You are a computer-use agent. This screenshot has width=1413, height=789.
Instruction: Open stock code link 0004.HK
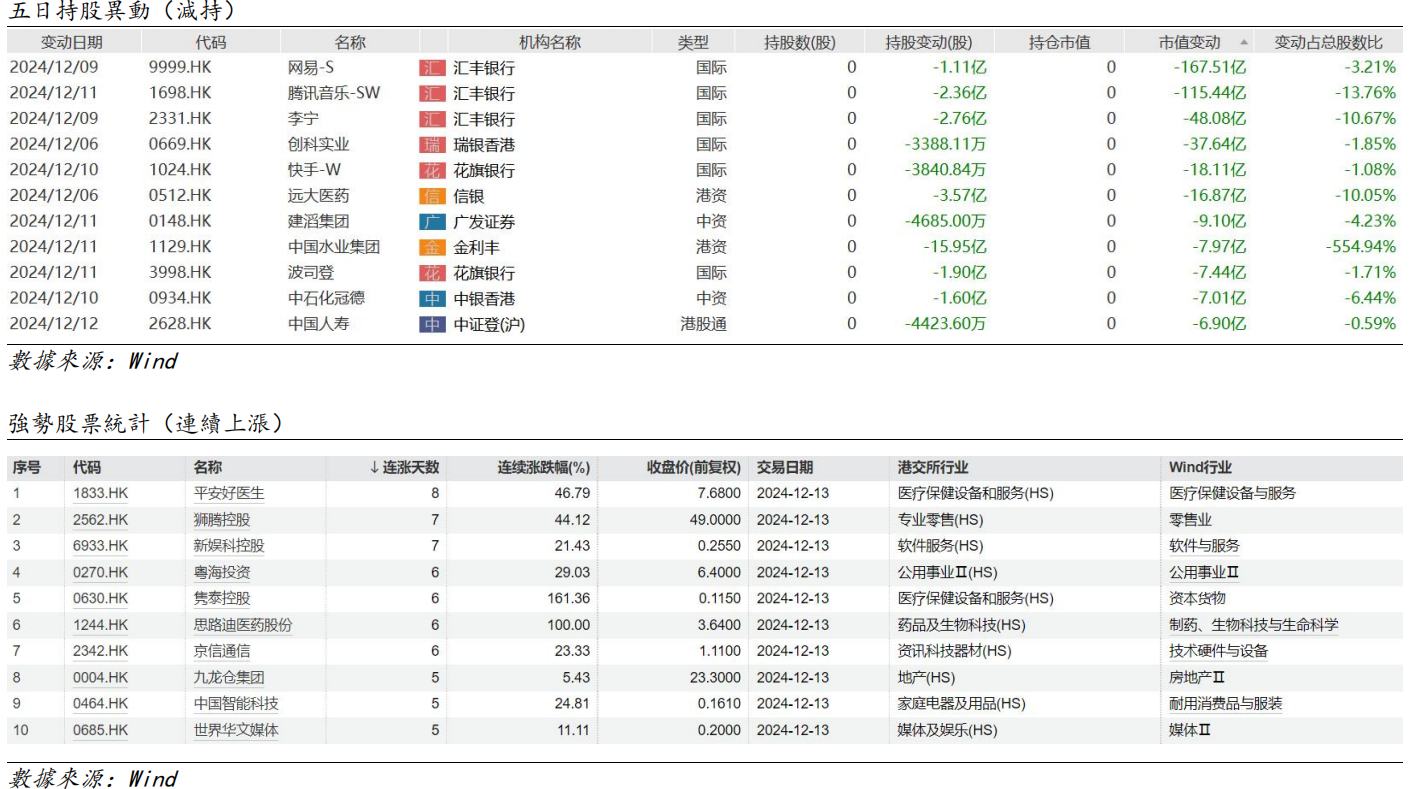(101, 677)
